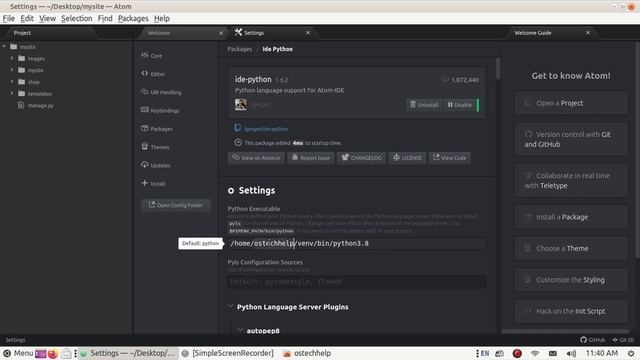The height and width of the screenshot is (360, 640).
Task: Collapse the autopep8 subsection
Action: tap(240, 330)
